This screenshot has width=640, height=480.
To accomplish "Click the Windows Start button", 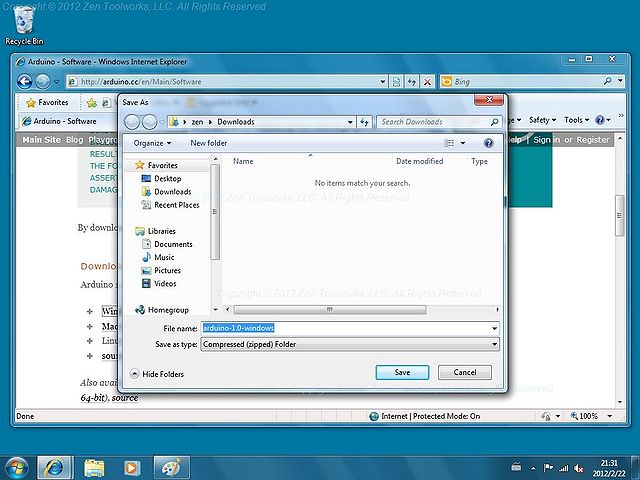I will pos(16,468).
